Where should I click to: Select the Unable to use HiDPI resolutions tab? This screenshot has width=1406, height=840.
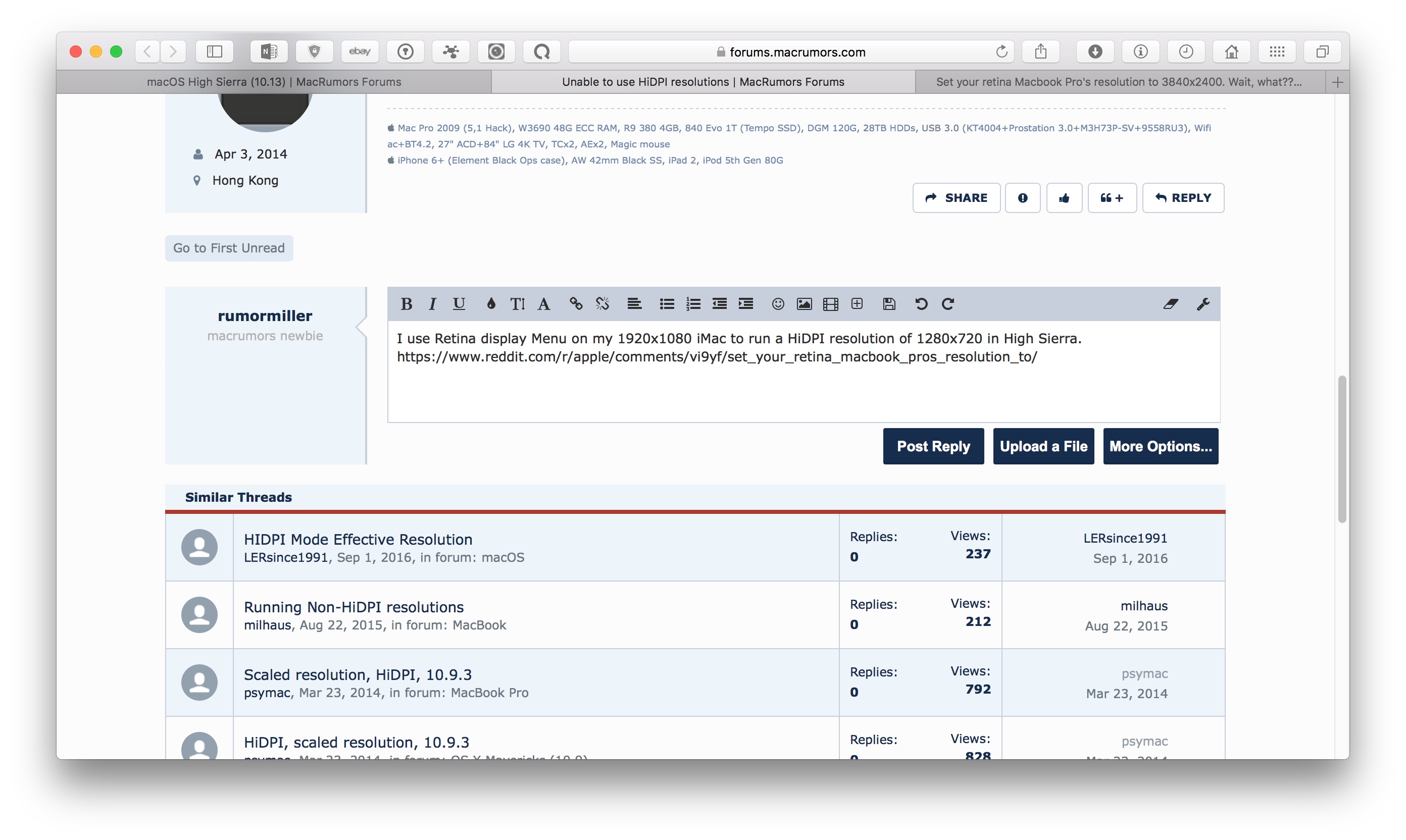coord(702,81)
